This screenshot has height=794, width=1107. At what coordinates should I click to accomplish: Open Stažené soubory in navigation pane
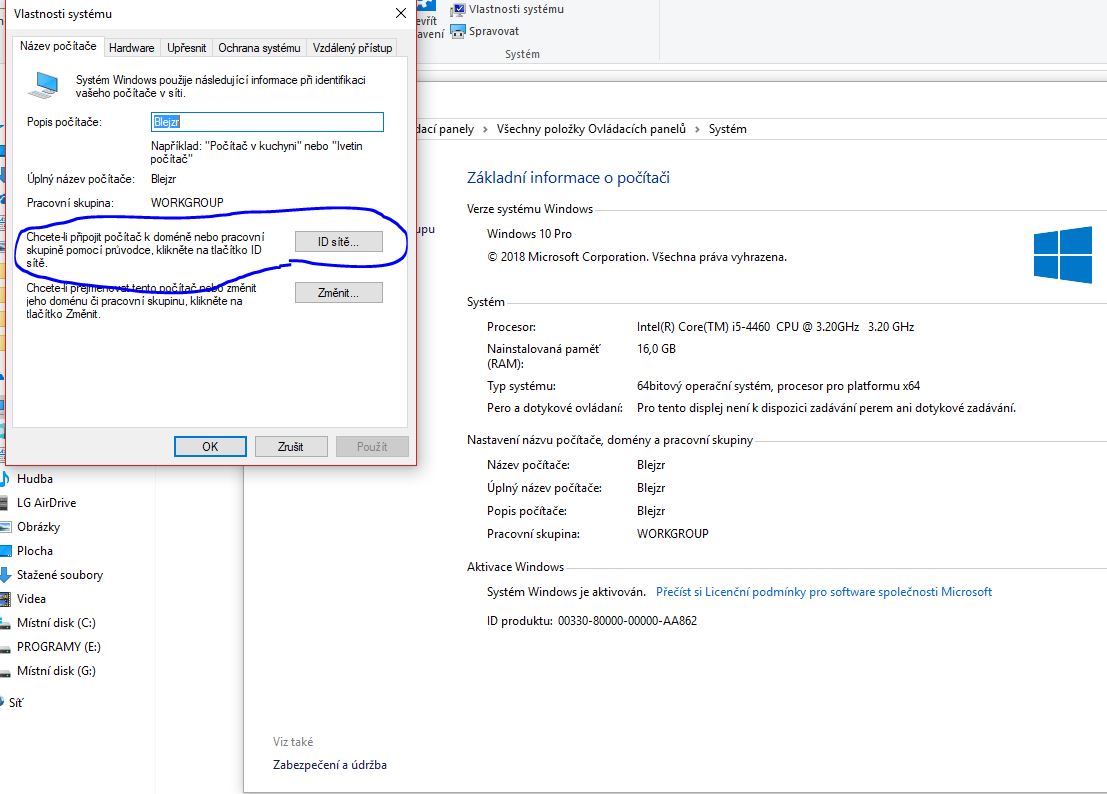(x=60, y=575)
